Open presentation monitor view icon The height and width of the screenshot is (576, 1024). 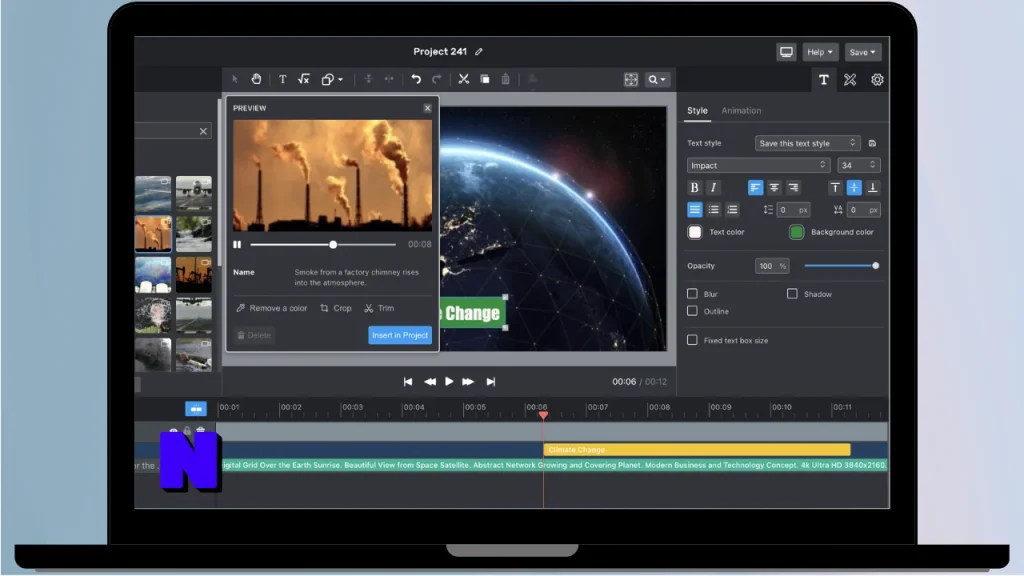click(786, 52)
